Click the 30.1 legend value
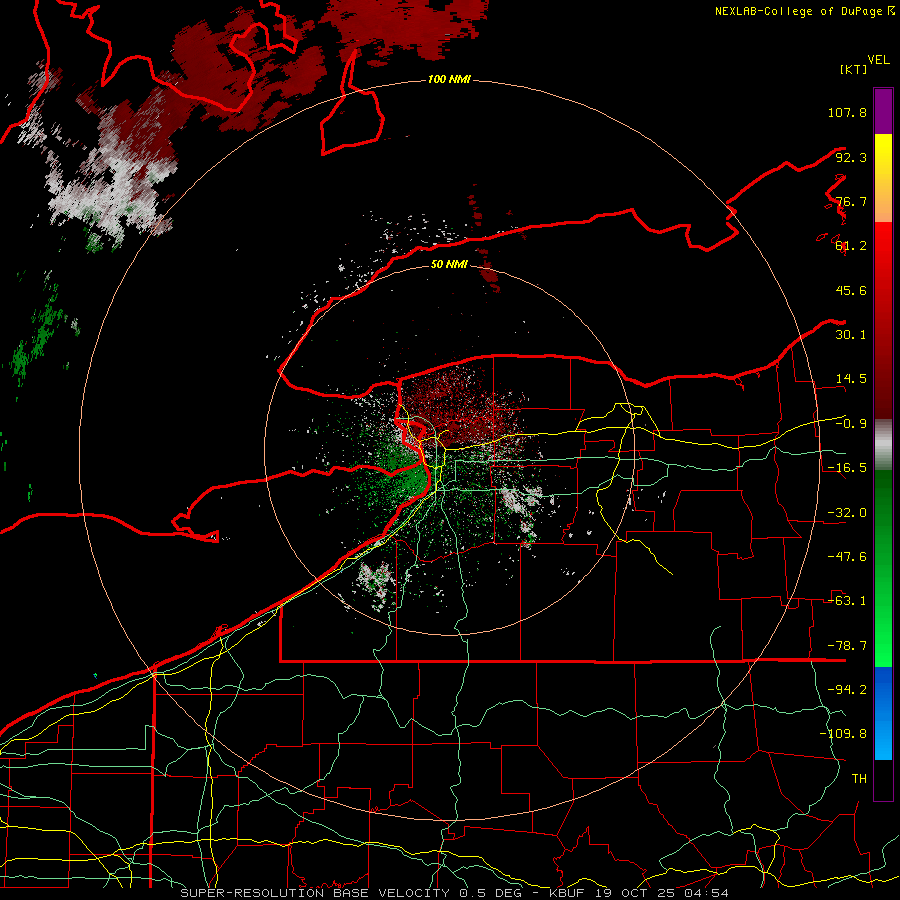 (851, 335)
